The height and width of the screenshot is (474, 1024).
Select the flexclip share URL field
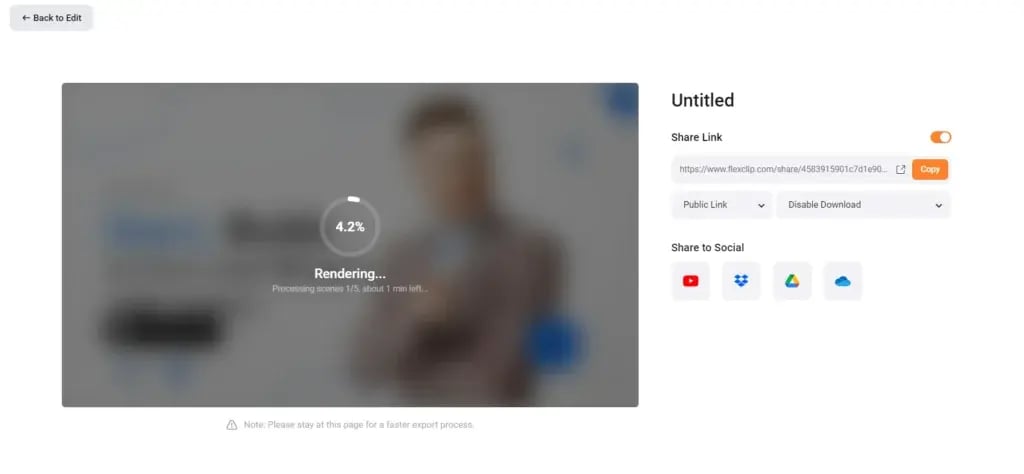click(x=784, y=169)
